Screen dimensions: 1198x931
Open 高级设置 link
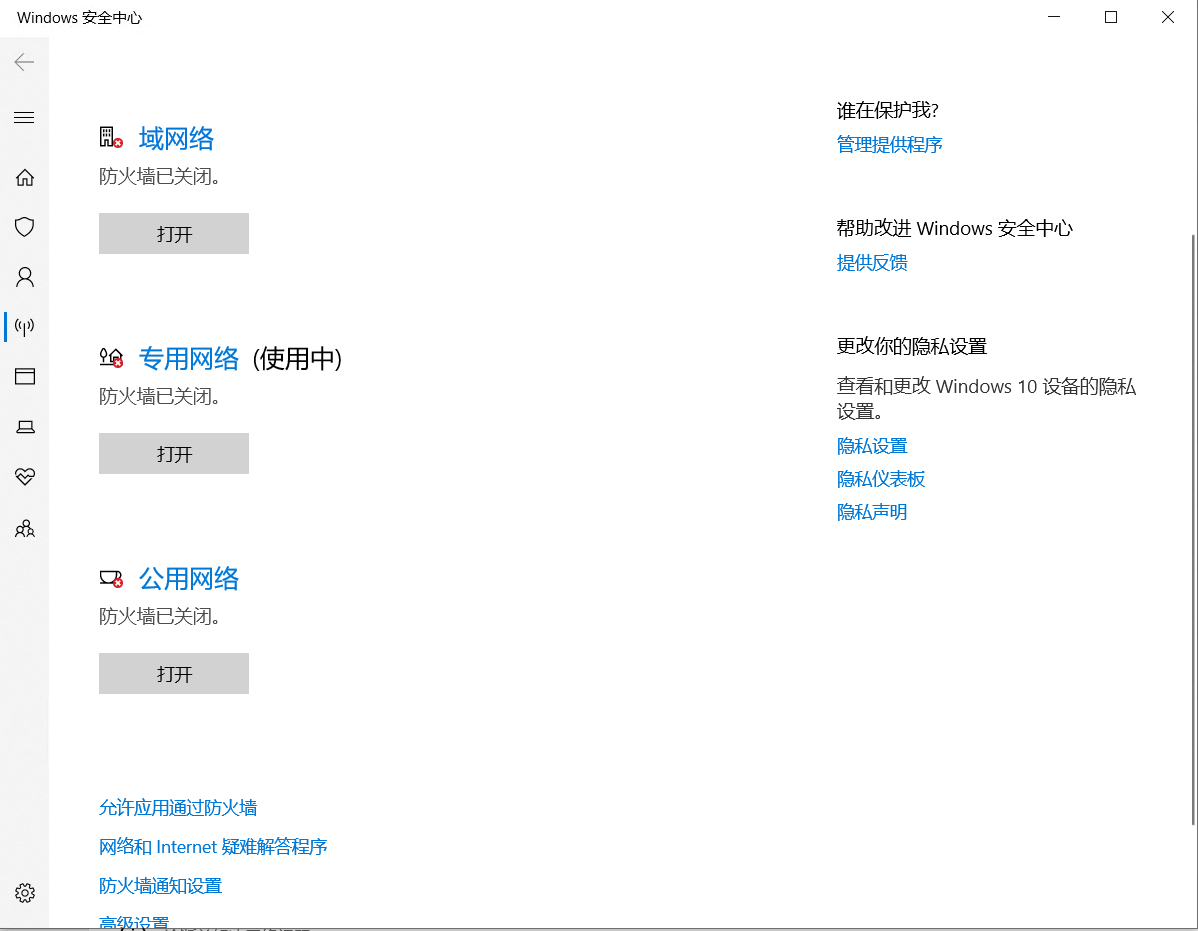click(x=134, y=923)
